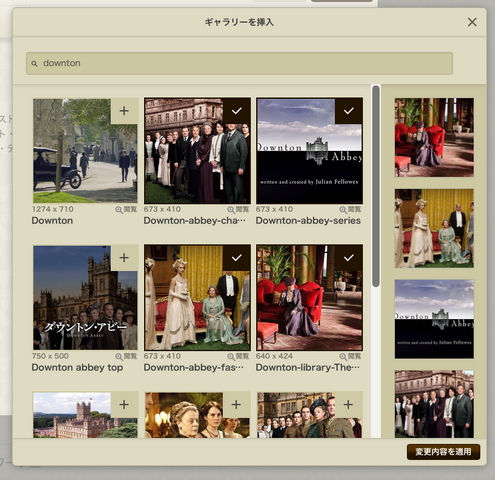Click the Downton-abbey-series file name
The image size is (495, 480).
pos(308,221)
